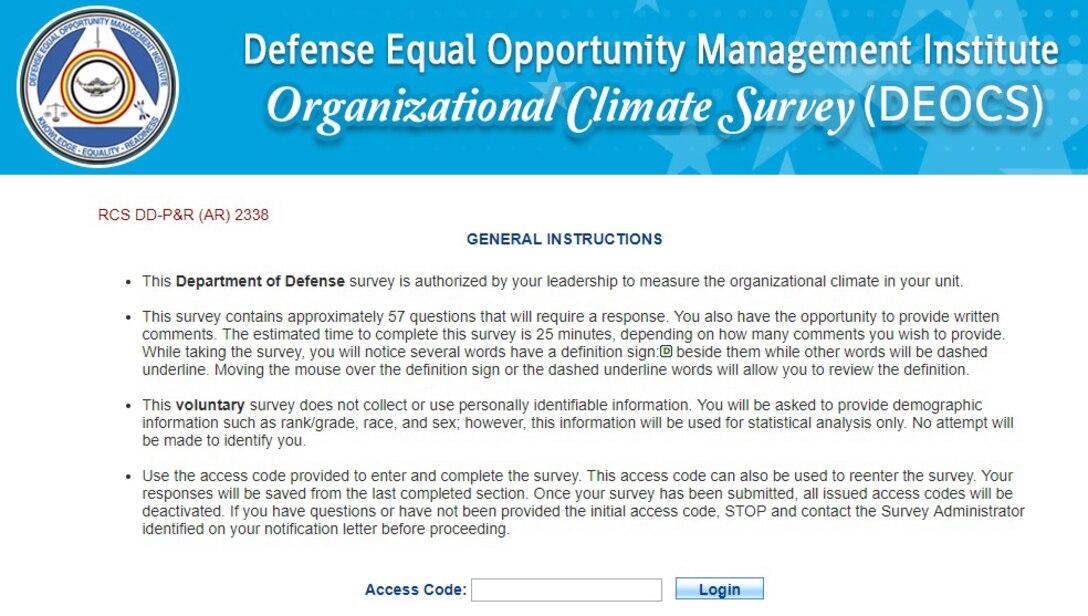1088x616 pixels.
Task: Click the definition sign icon in instructions
Action: [x=666, y=352]
